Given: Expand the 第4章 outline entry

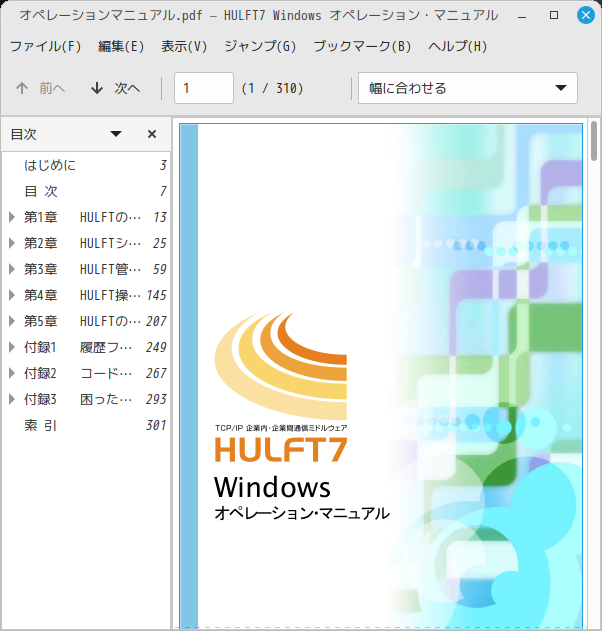Looking at the screenshot, I should pos(12,295).
